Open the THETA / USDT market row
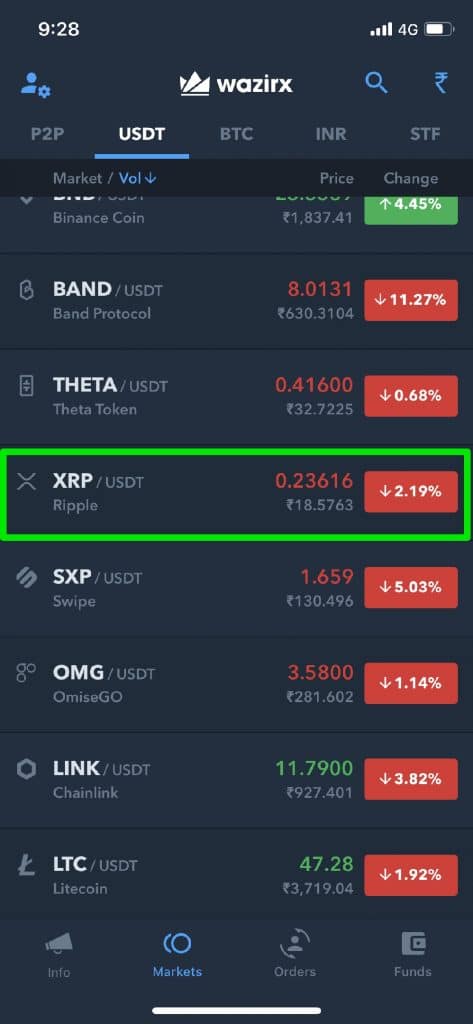This screenshot has height=1024, width=473. click(x=236, y=396)
